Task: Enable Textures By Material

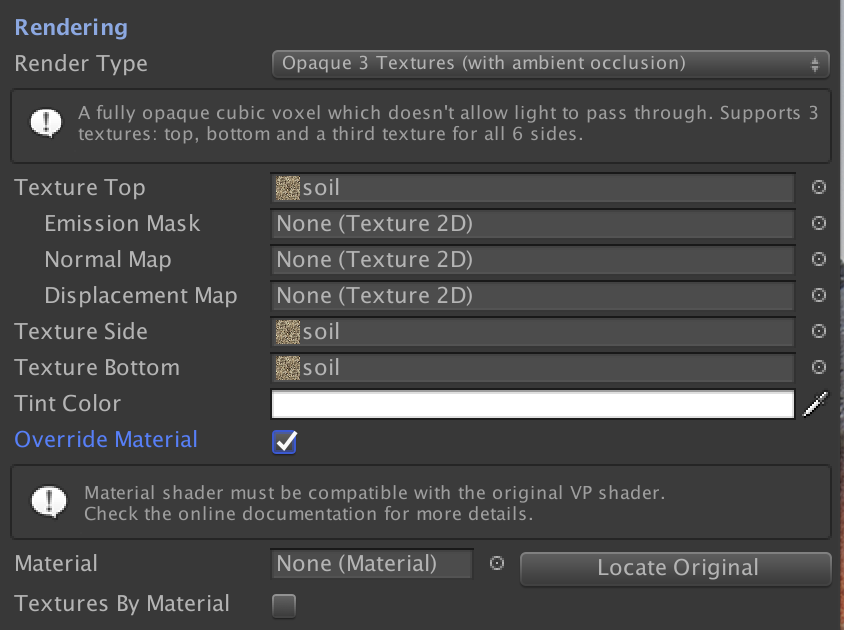Action: click(x=283, y=603)
